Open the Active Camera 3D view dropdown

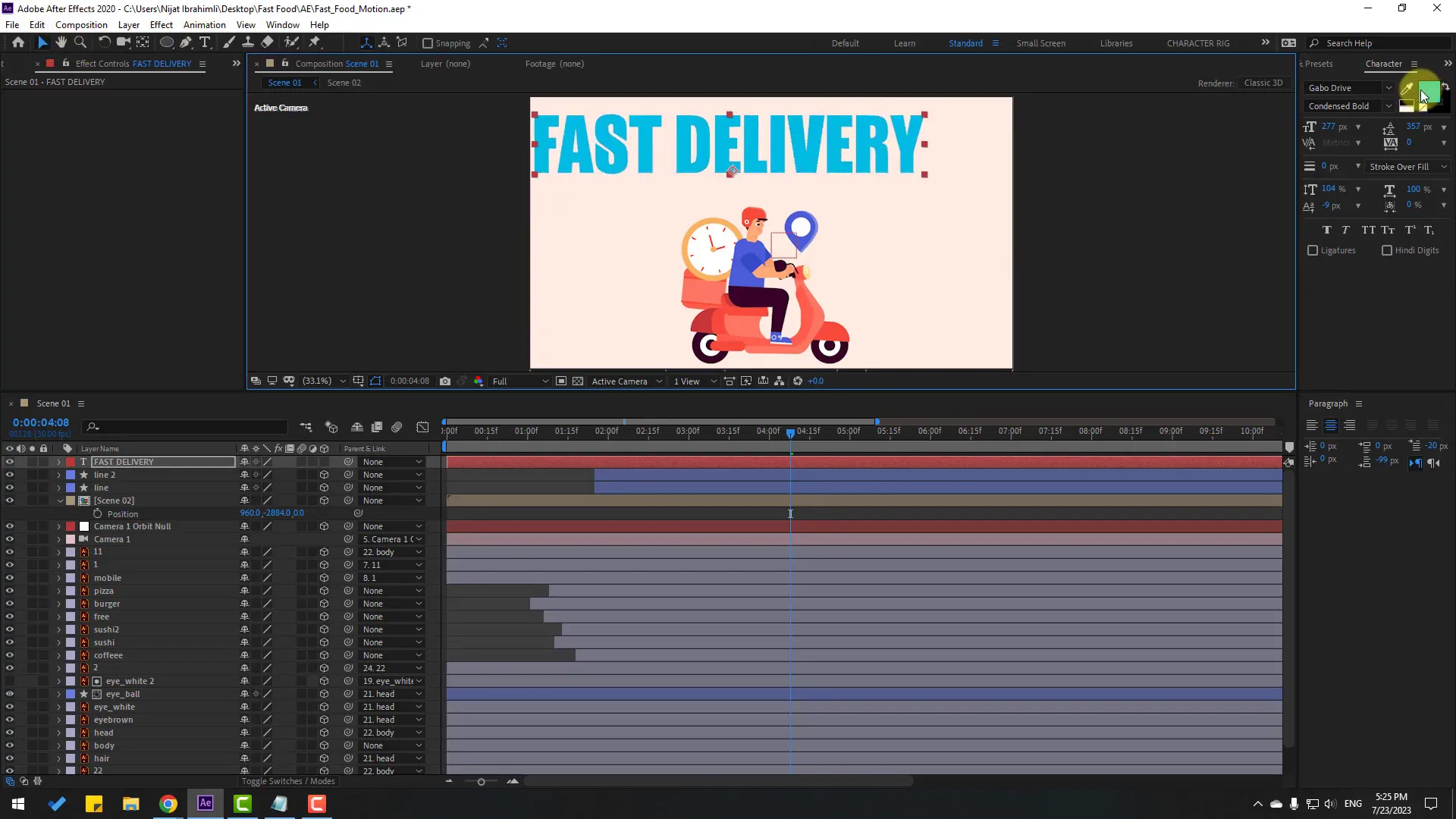point(626,381)
